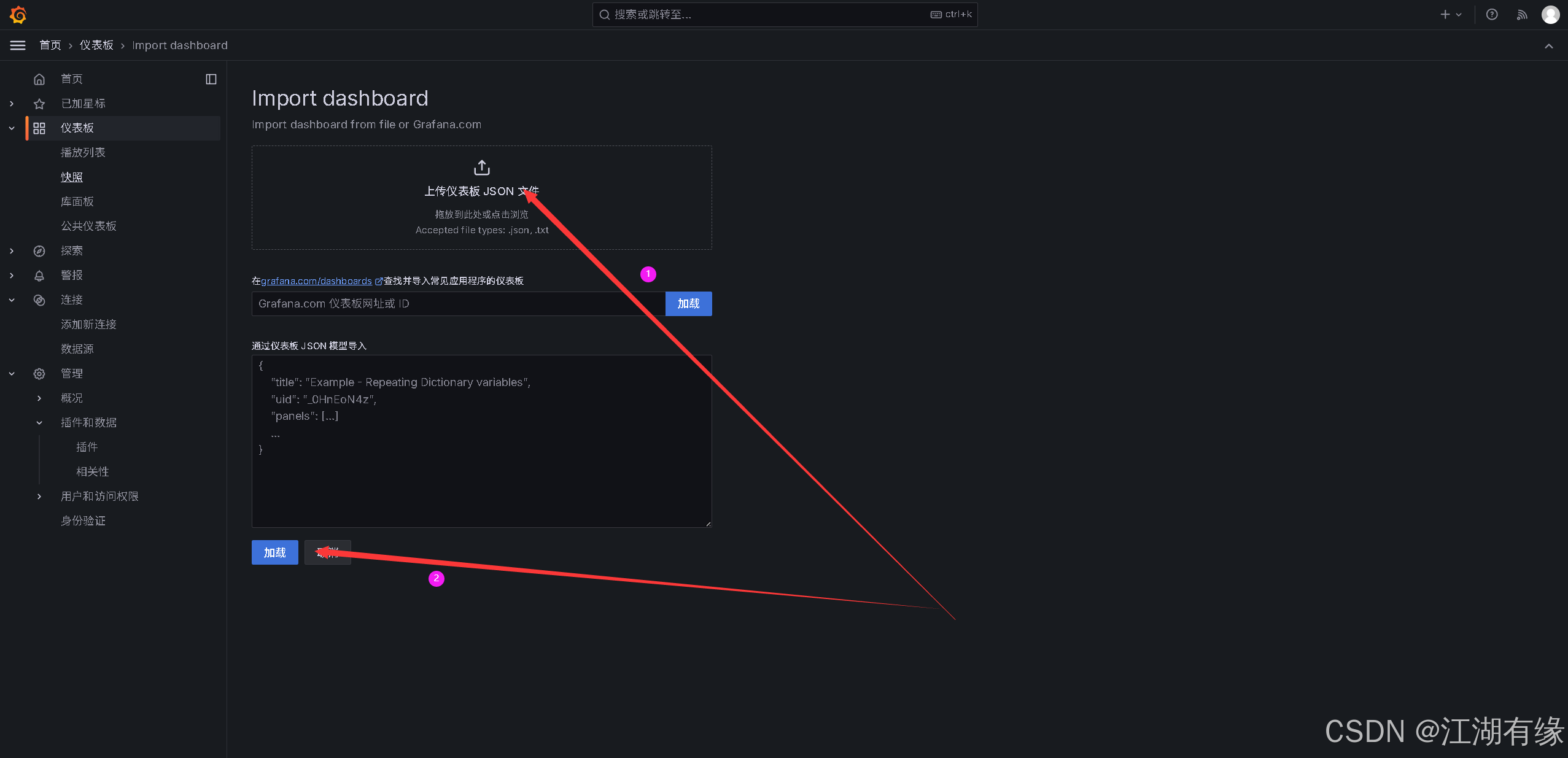
Task: Click the dashboards grid icon in the sidebar
Action: click(x=39, y=128)
